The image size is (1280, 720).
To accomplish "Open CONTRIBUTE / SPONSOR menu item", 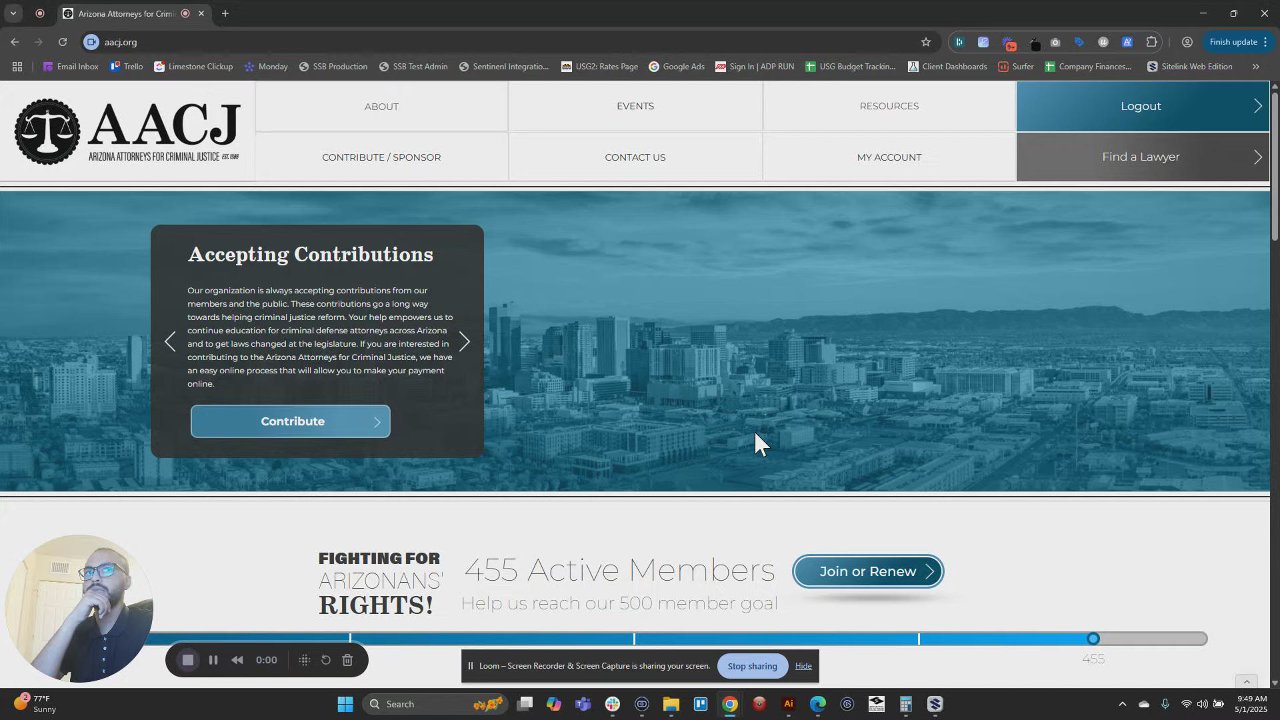I will (381, 157).
